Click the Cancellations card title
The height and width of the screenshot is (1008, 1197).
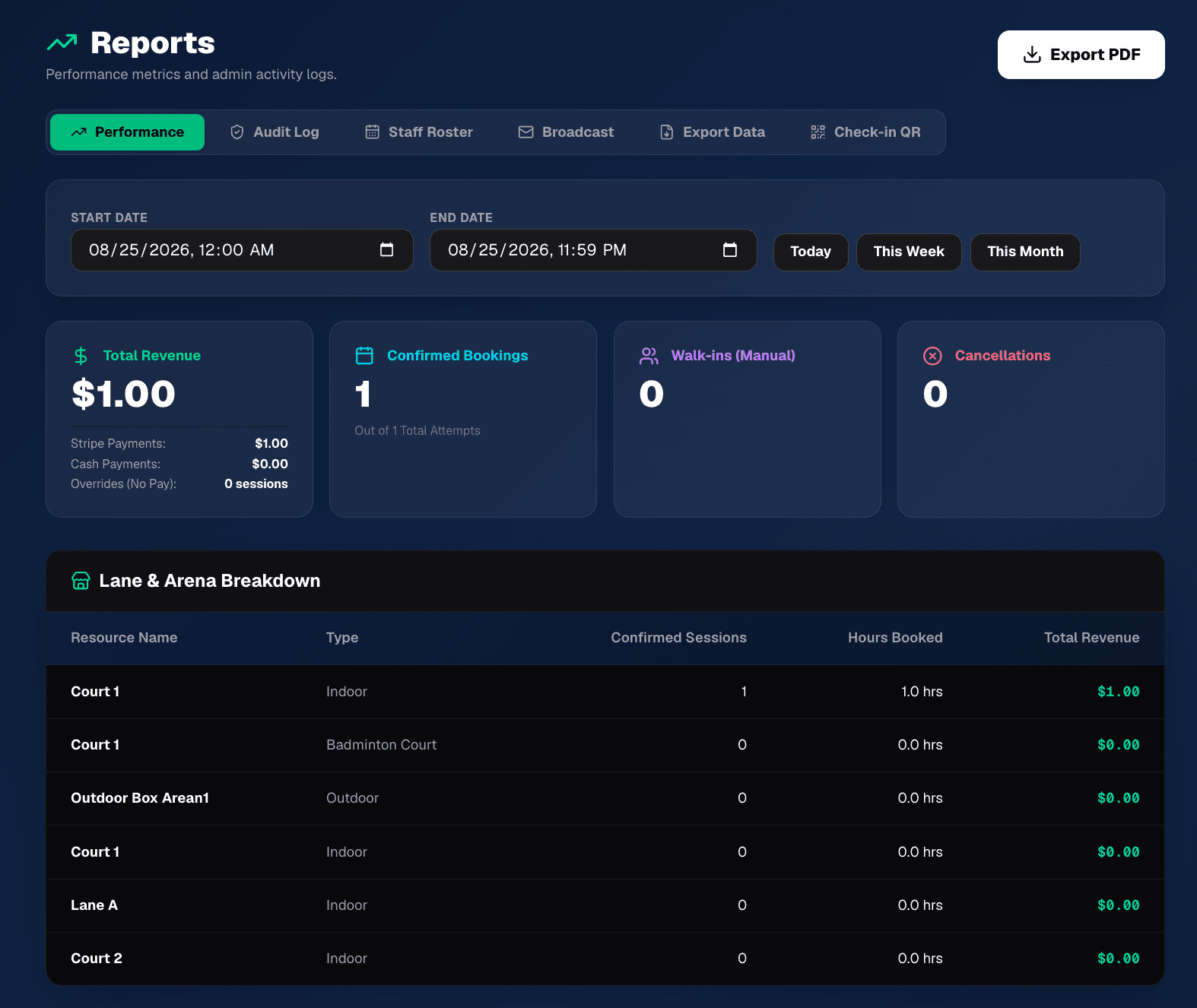click(1002, 356)
